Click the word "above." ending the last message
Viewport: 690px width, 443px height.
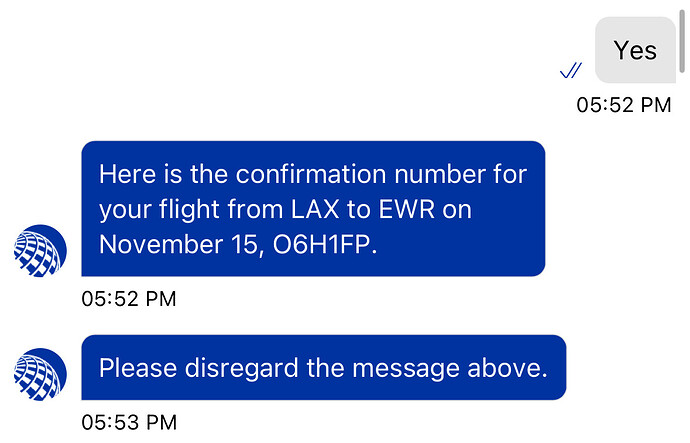point(507,368)
